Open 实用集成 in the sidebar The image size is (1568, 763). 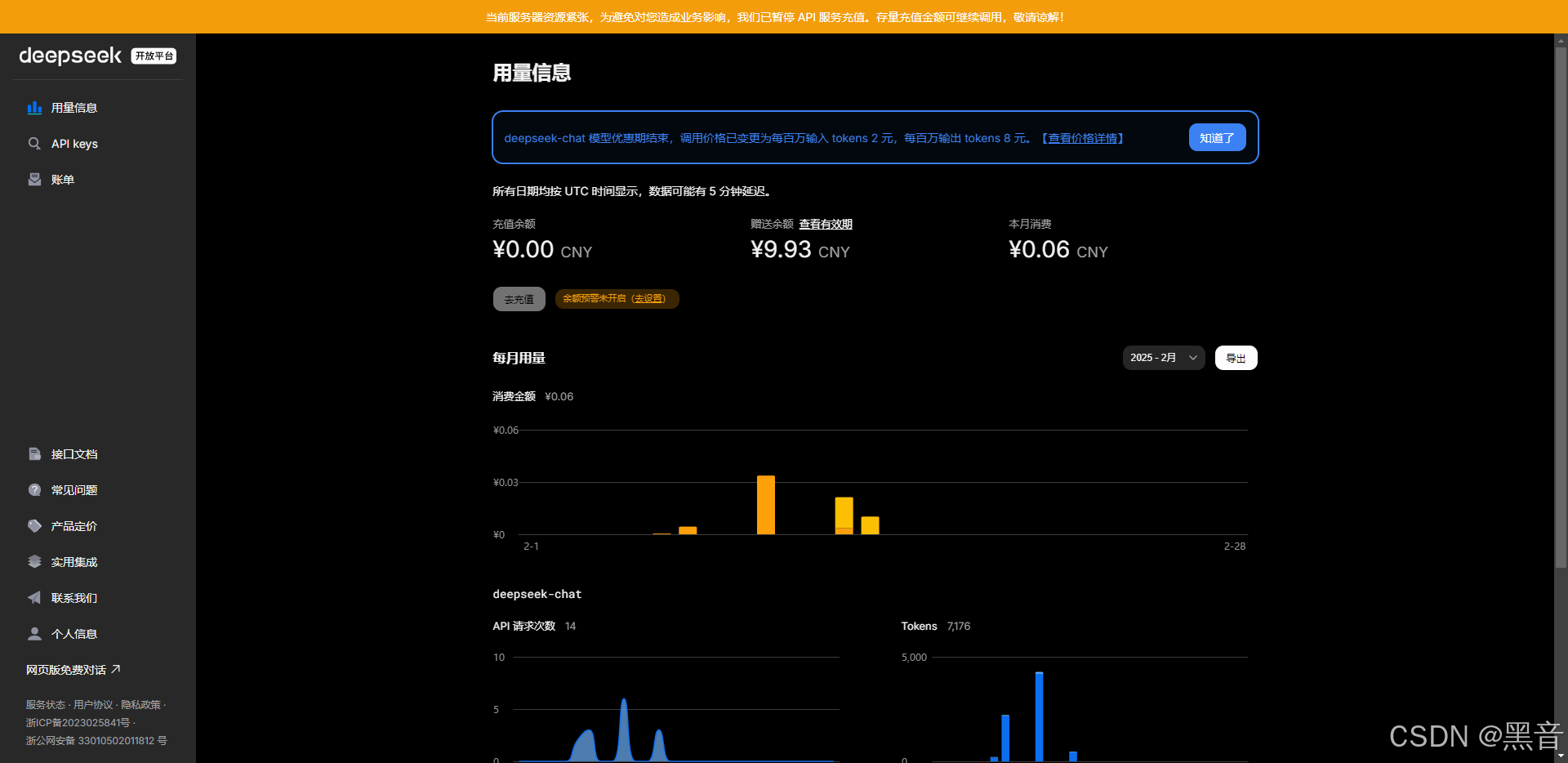tap(98, 562)
